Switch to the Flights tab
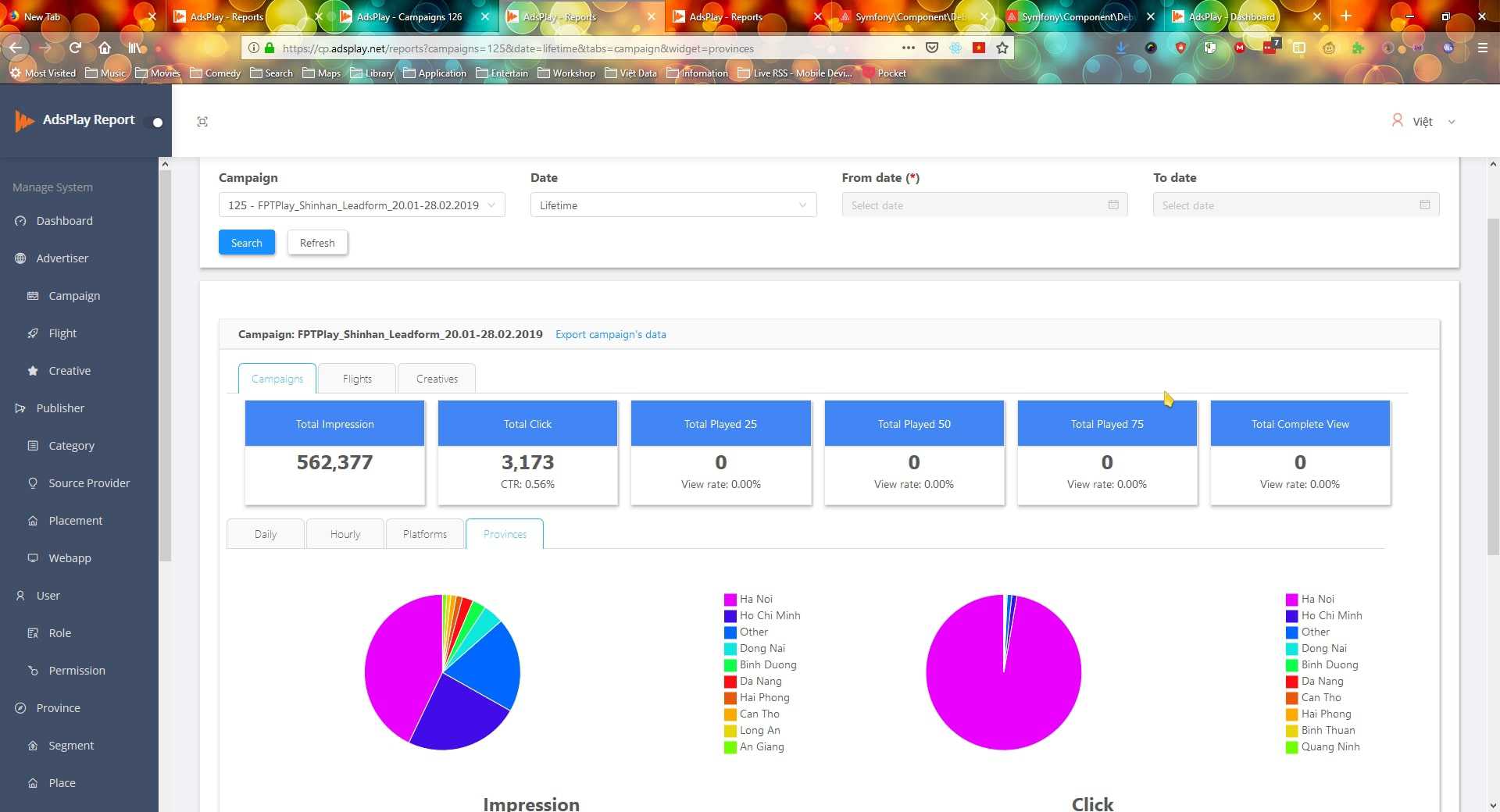The image size is (1500, 812). tap(357, 379)
